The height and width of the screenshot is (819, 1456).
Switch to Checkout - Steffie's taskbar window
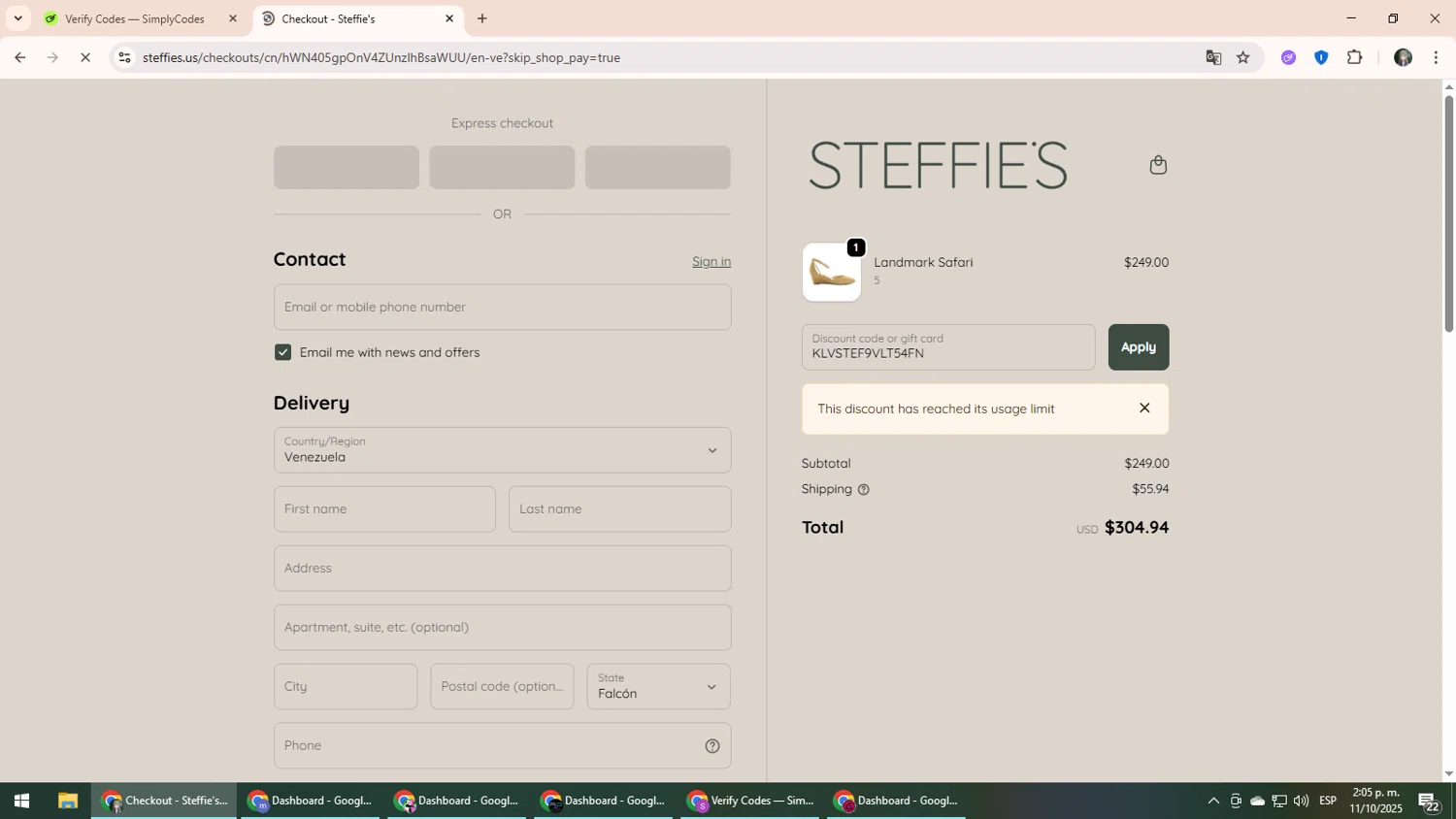tap(164, 802)
